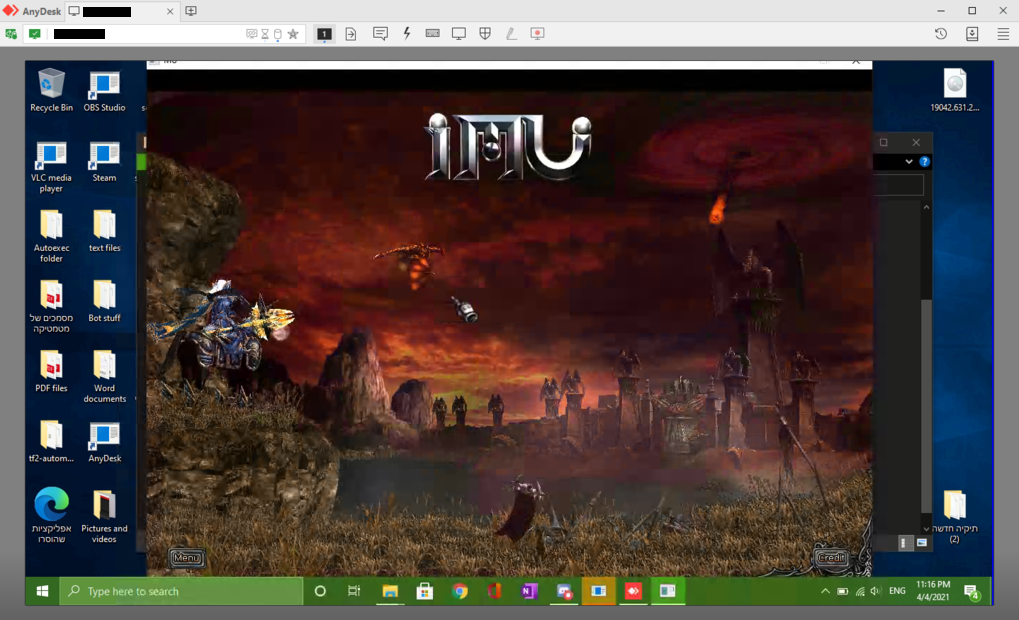Open the PDF files folder
The image size is (1019, 620).
pos(51,371)
